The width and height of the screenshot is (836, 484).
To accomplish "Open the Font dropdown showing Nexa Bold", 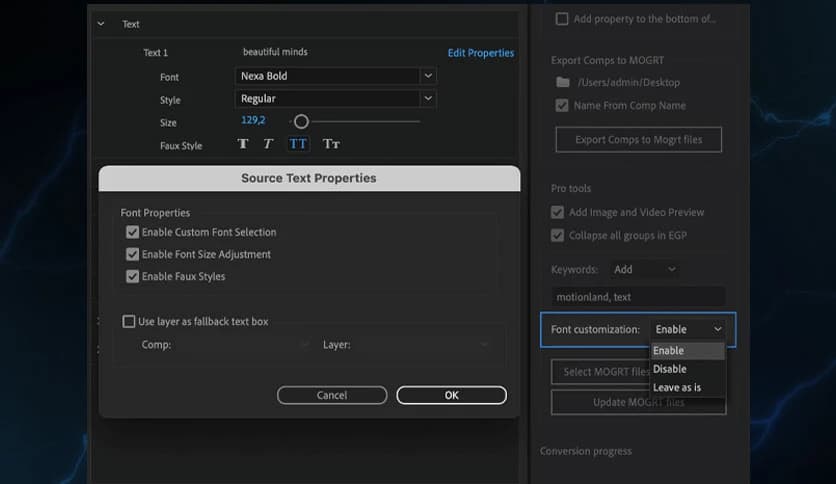I will [335, 76].
